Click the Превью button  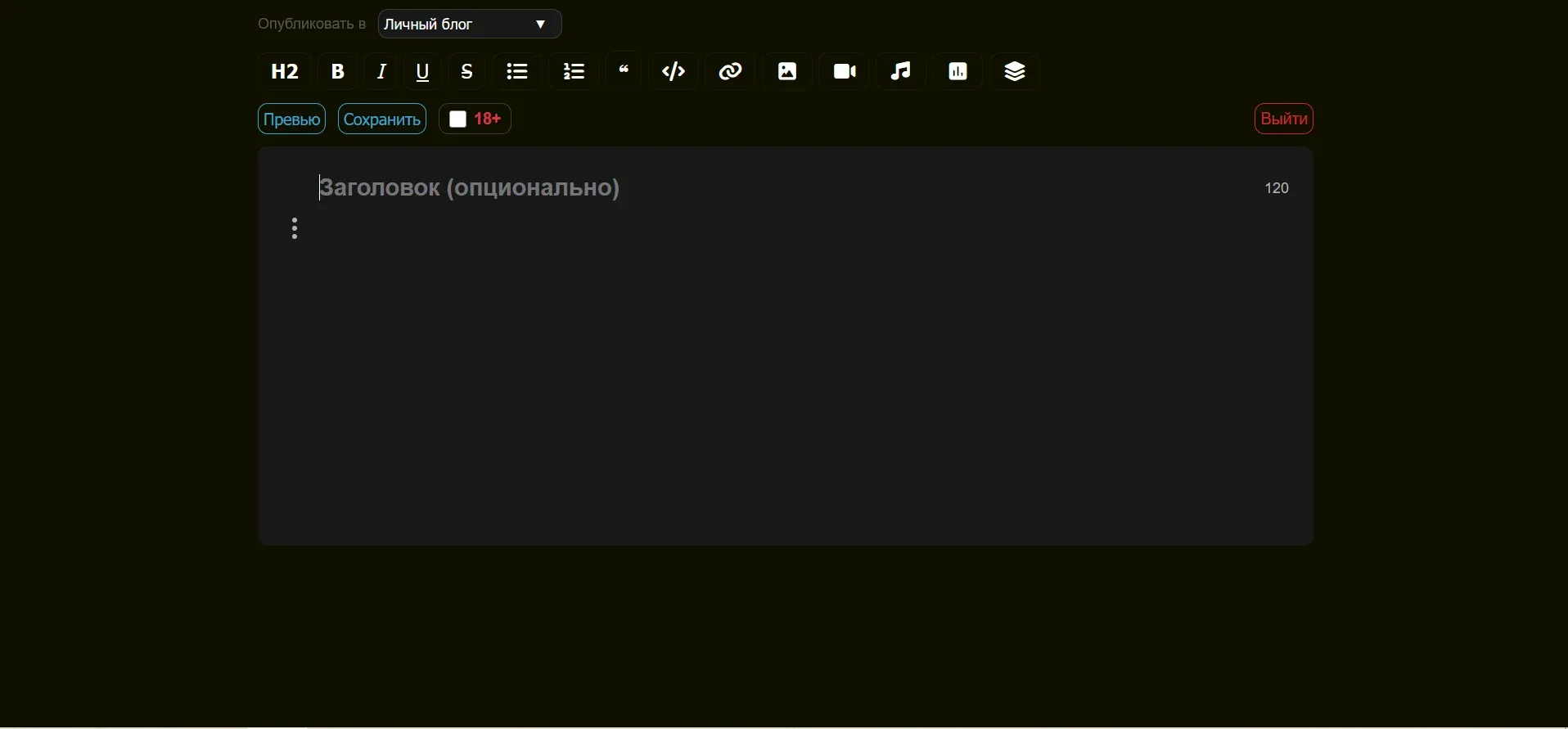point(292,120)
